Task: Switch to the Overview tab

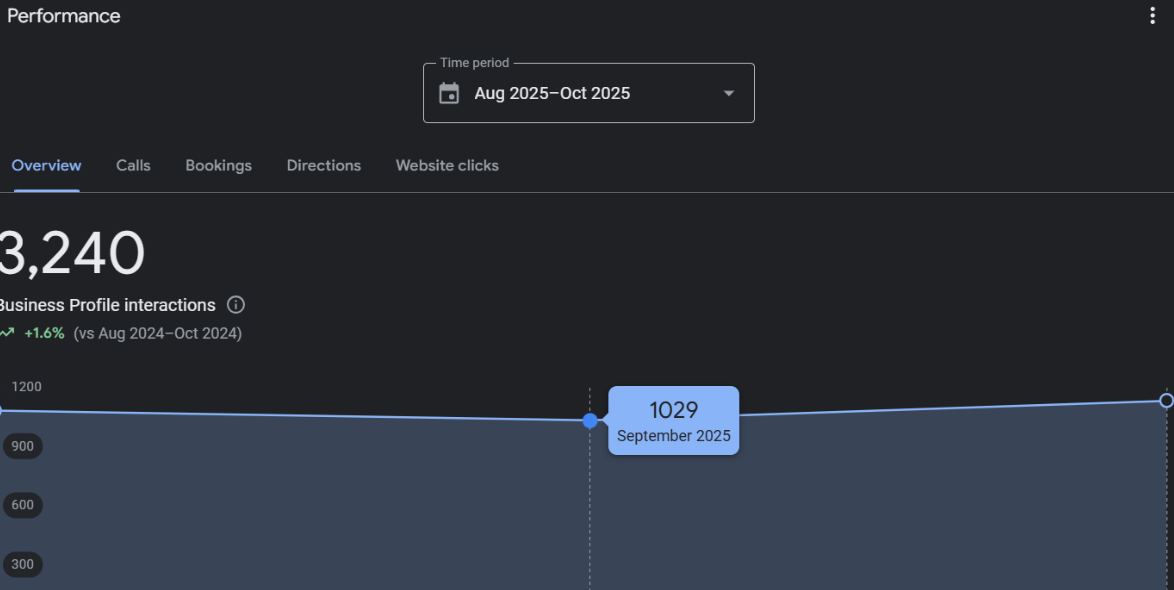Action: tap(46, 166)
